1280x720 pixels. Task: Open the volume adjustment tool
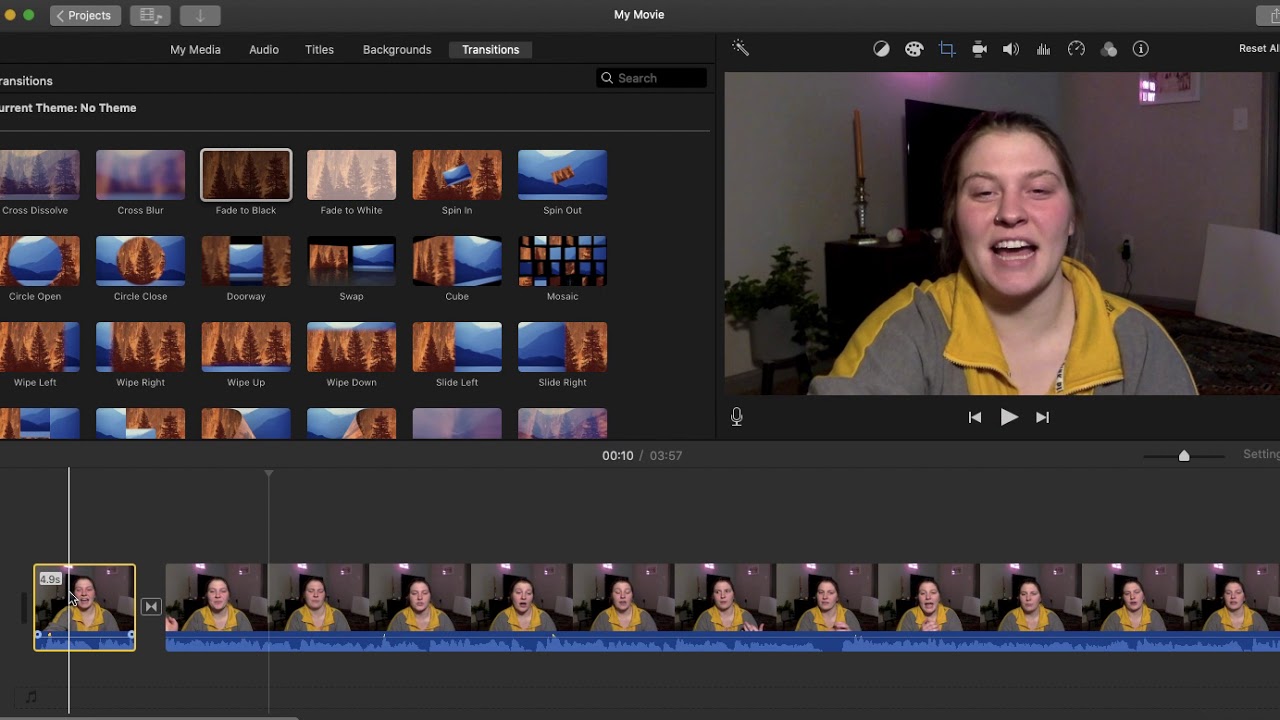pos(1011,49)
